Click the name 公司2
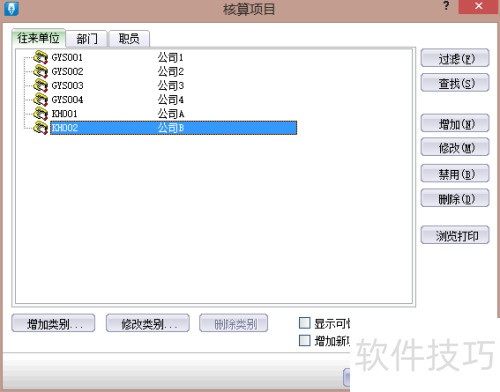Viewport: 500px width, 392px height. 171,71
